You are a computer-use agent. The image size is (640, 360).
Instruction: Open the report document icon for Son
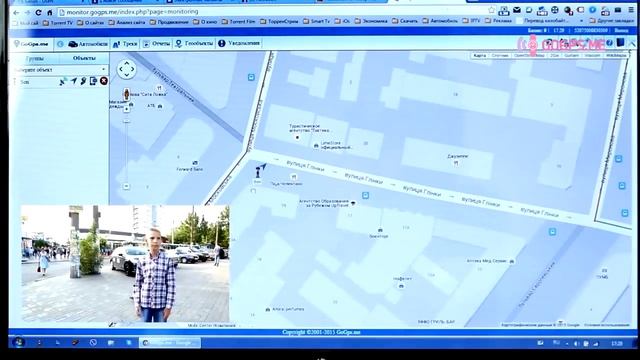click(x=93, y=81)
